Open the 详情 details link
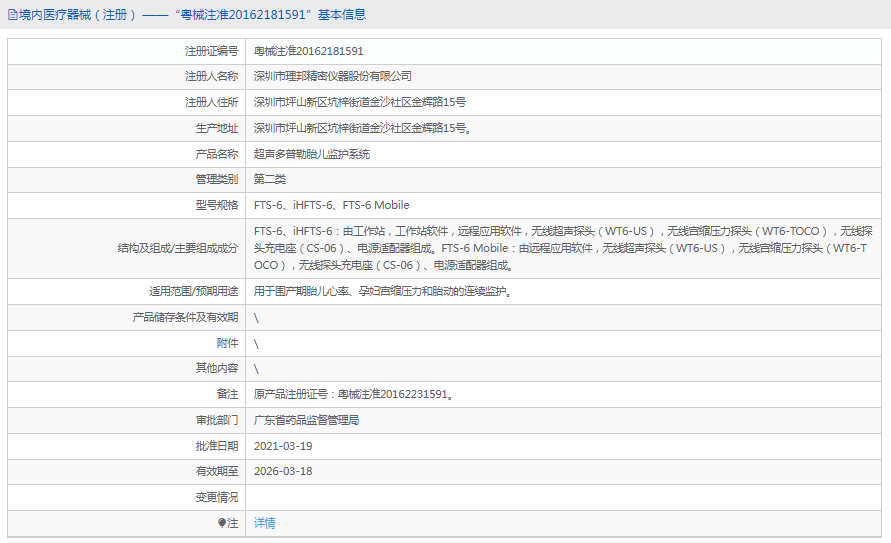This screenshot has width=891, height=543. (264, 523)
